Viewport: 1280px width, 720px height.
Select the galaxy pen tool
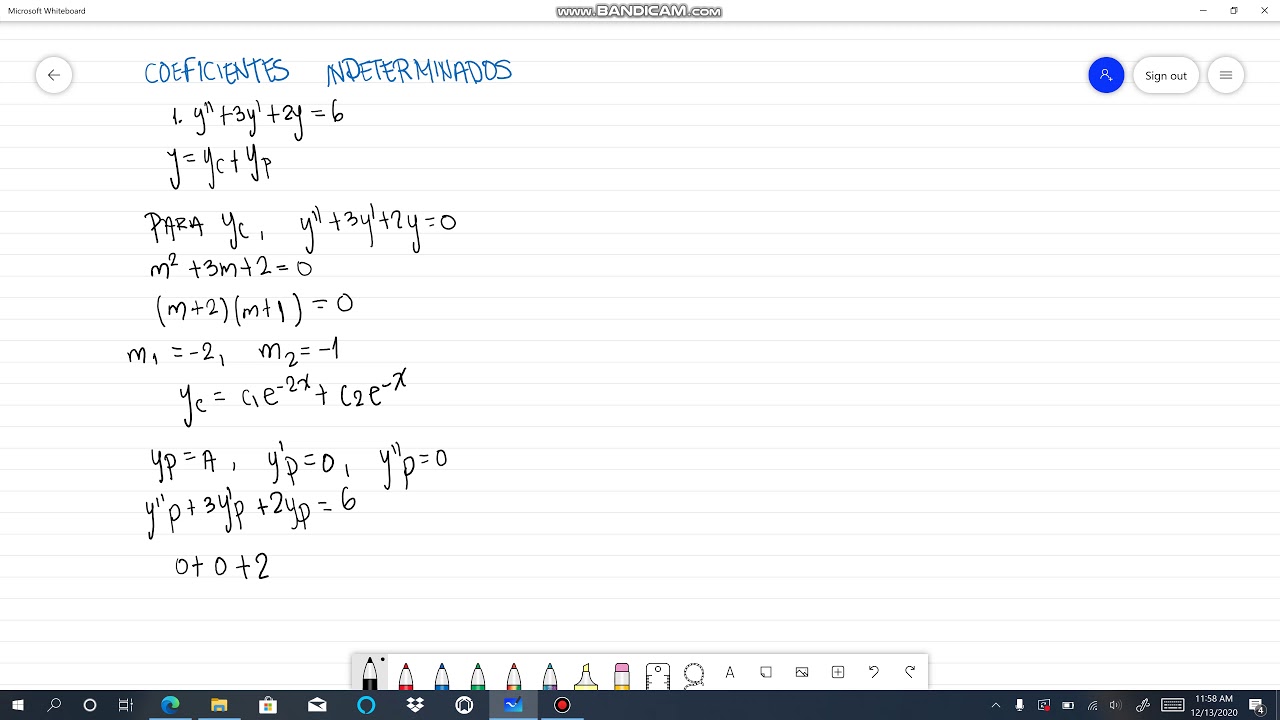550,675
